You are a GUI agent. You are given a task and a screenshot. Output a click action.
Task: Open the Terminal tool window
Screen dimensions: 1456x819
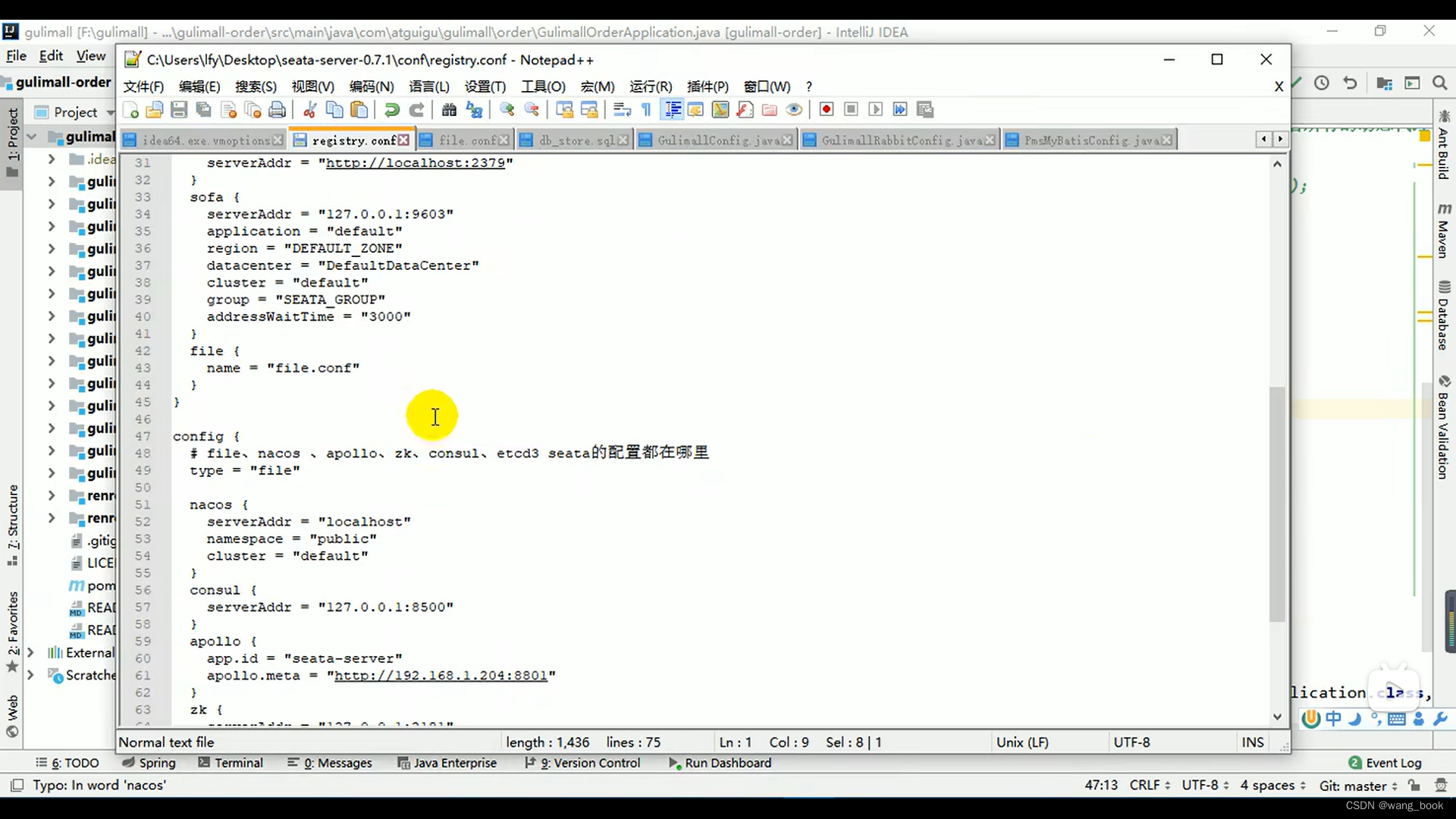click(x=231, y=763)
